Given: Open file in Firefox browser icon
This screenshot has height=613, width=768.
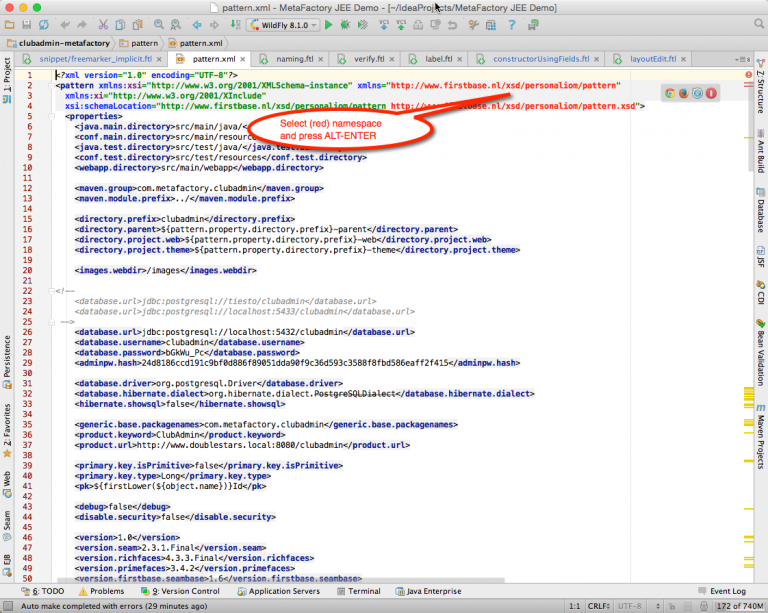Looking at the screenshot, I should (684, 93).
